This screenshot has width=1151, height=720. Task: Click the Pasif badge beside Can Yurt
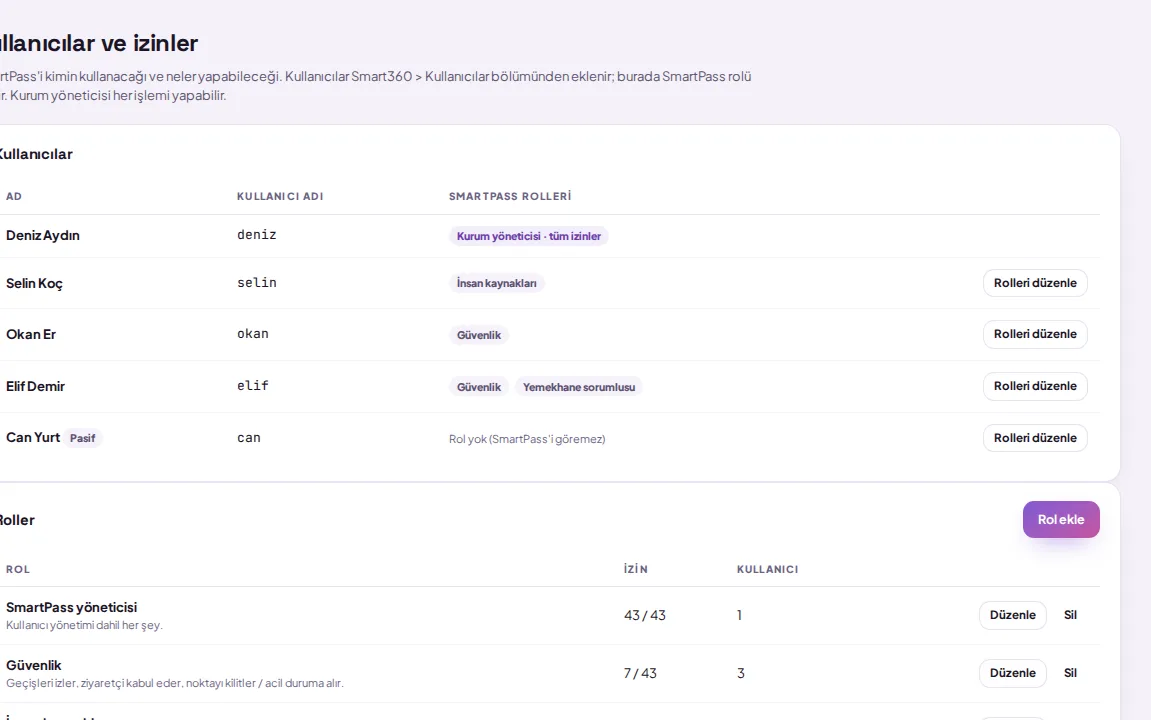(x=82, y=438)
